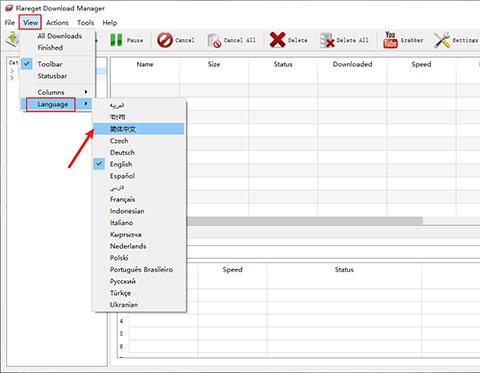Select Português Brasileiro language
The image size is (480, 373).
point(139,269)
